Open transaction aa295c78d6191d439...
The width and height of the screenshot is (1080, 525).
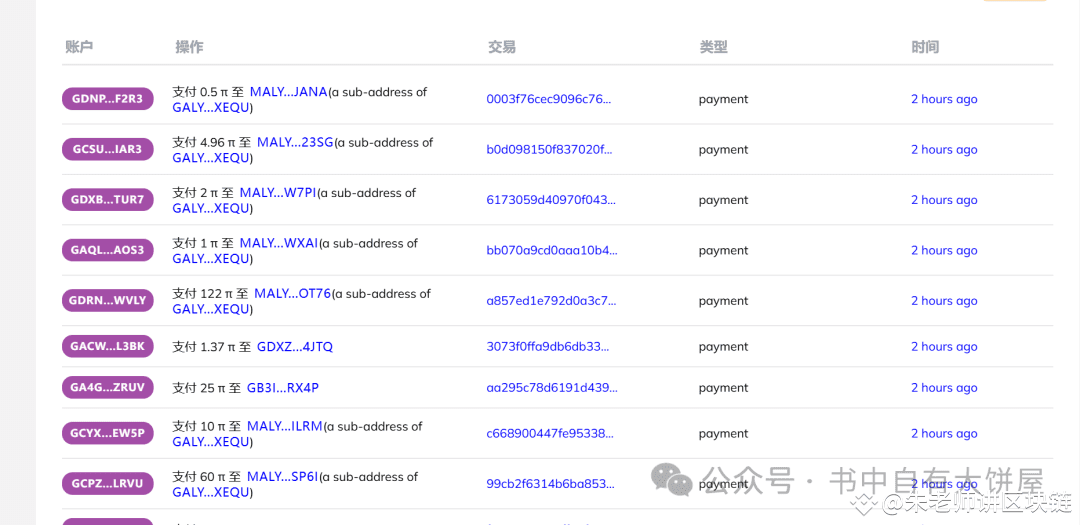coord(552,388)
